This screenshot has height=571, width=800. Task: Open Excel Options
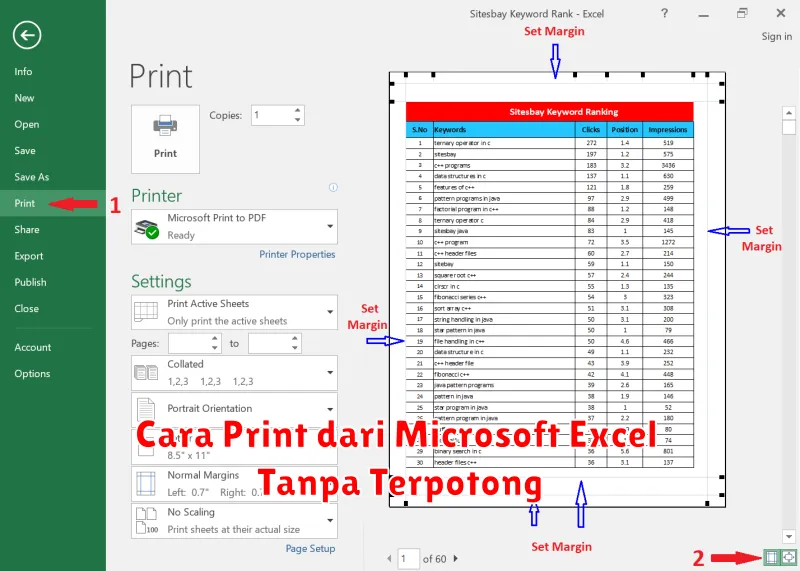click(x=32, y=374)
